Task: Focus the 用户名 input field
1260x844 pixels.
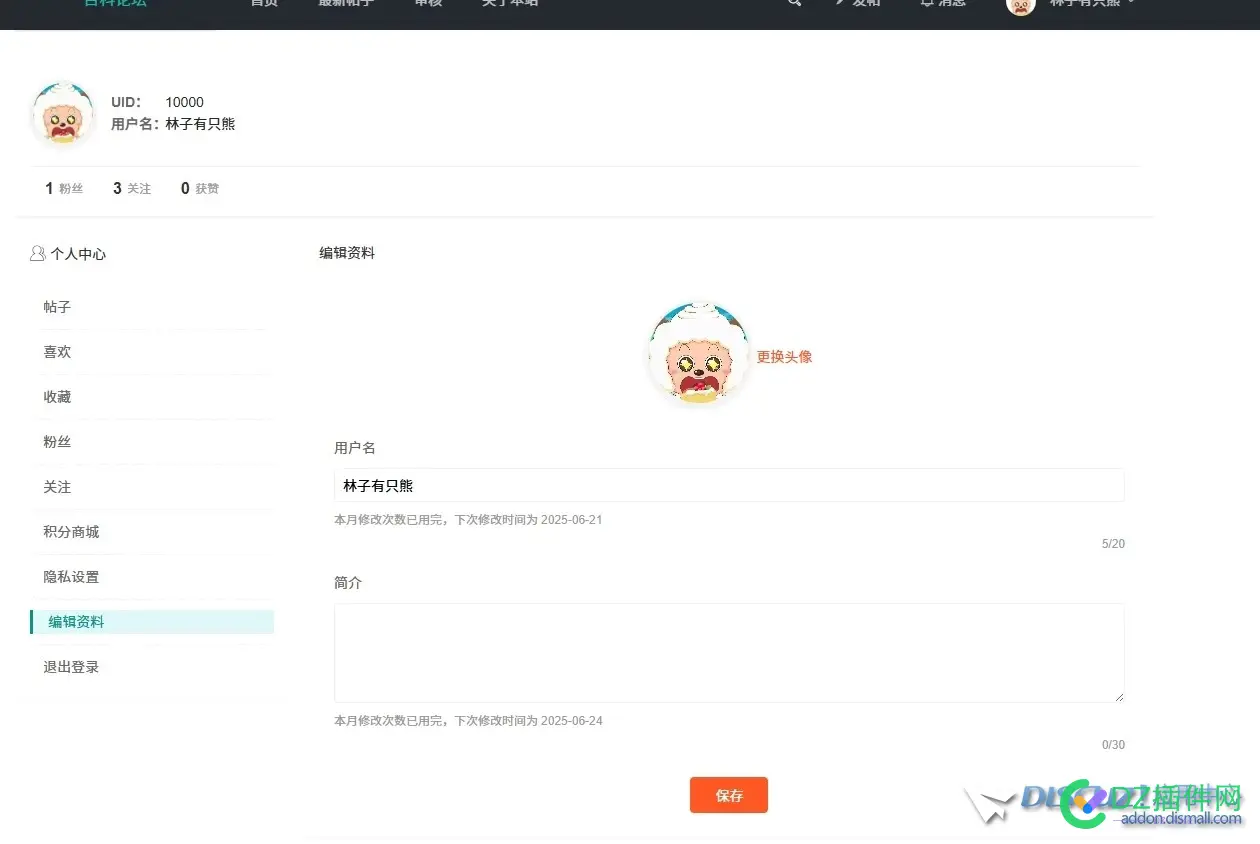Action: click(x=729, y=485)
